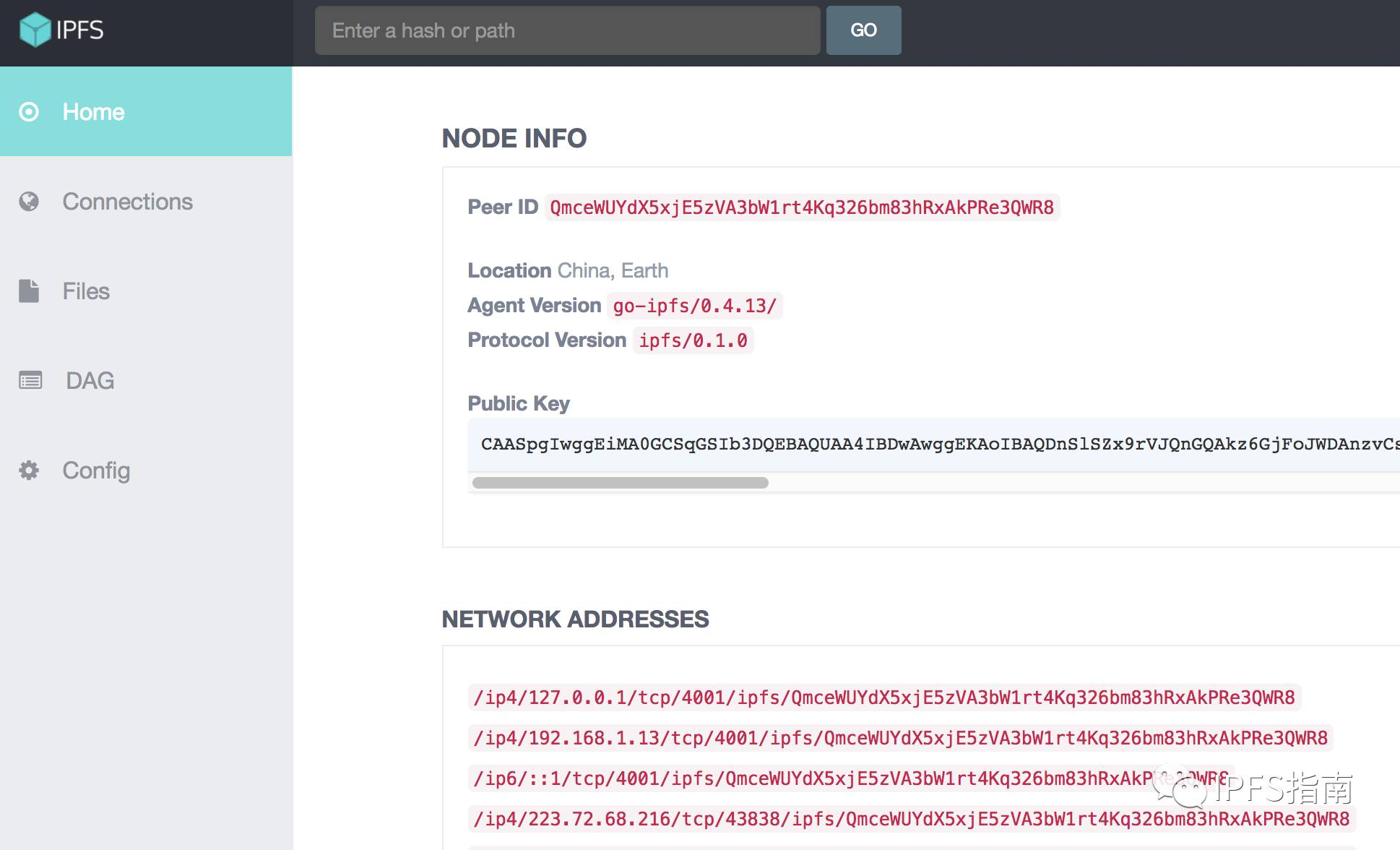Click the Public Key text box
Screen dimensions: 1400x850
933,445
